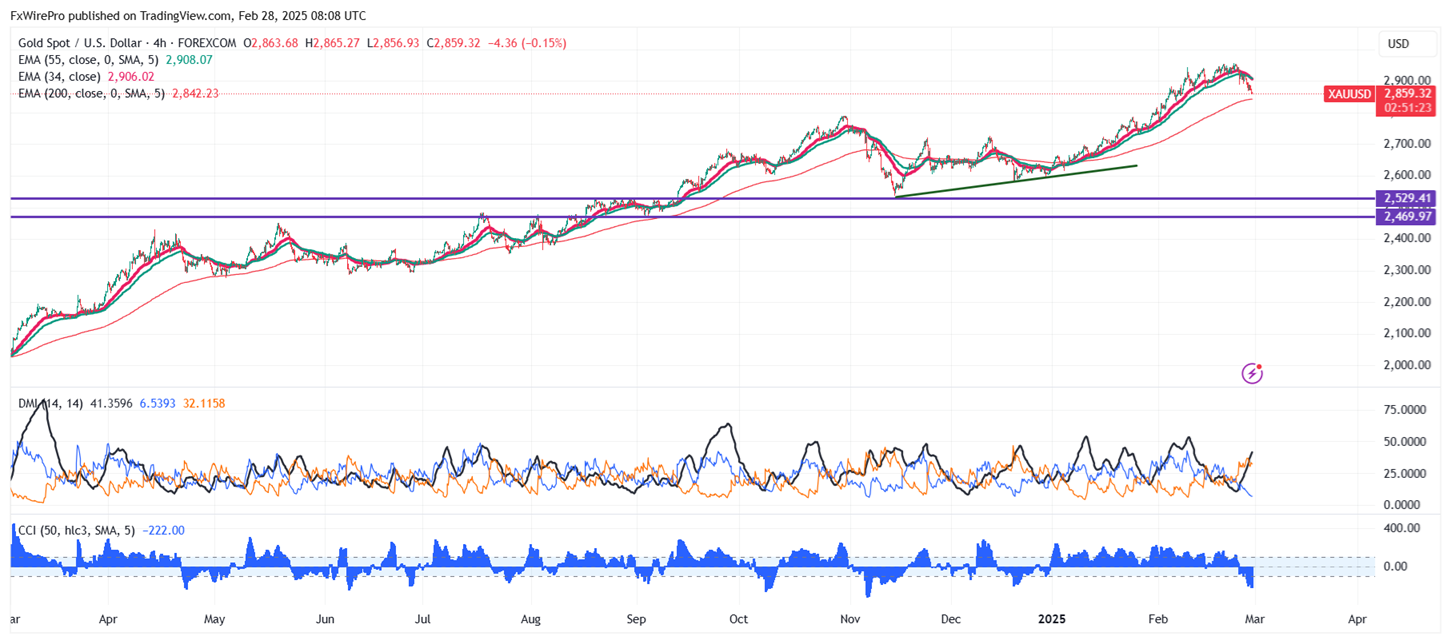Image resolution: width=1447 pixels, height=640 pixels.
Task: Click the 75.0000 DMI scale label
Action: coord(1406,409)
